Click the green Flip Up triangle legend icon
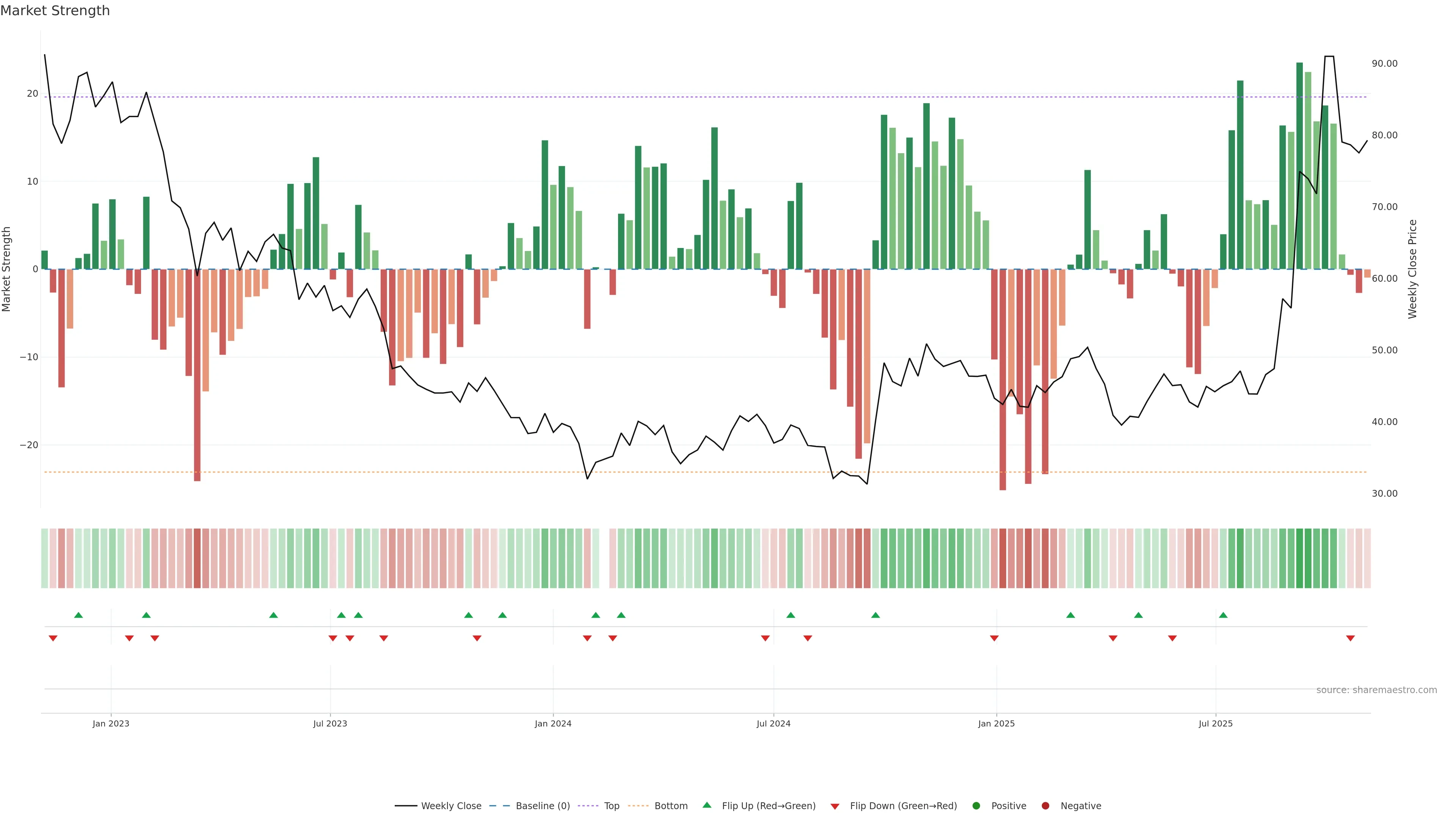Screen dimensions: 1456x819 (x=706, y=805)
